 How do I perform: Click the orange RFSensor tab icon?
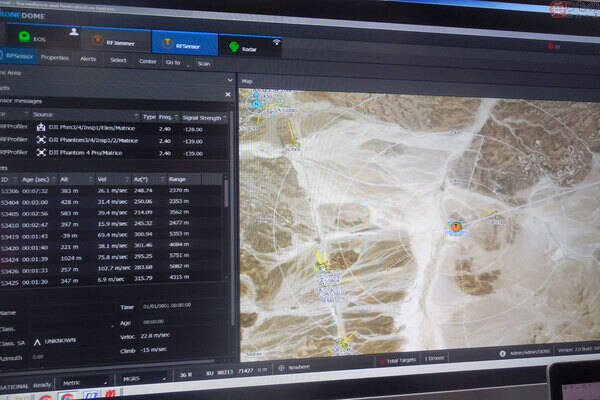(x=167, y=43)
